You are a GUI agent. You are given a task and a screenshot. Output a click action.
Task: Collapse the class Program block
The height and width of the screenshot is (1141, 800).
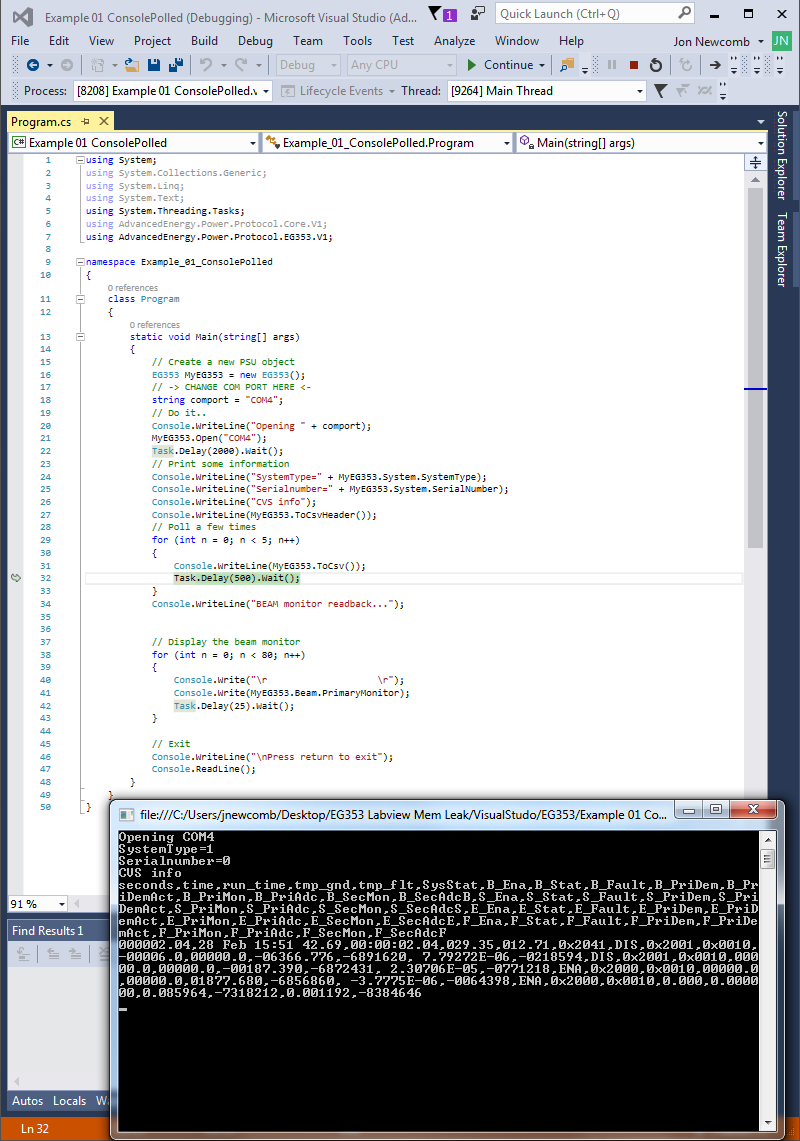coord(80,299)
